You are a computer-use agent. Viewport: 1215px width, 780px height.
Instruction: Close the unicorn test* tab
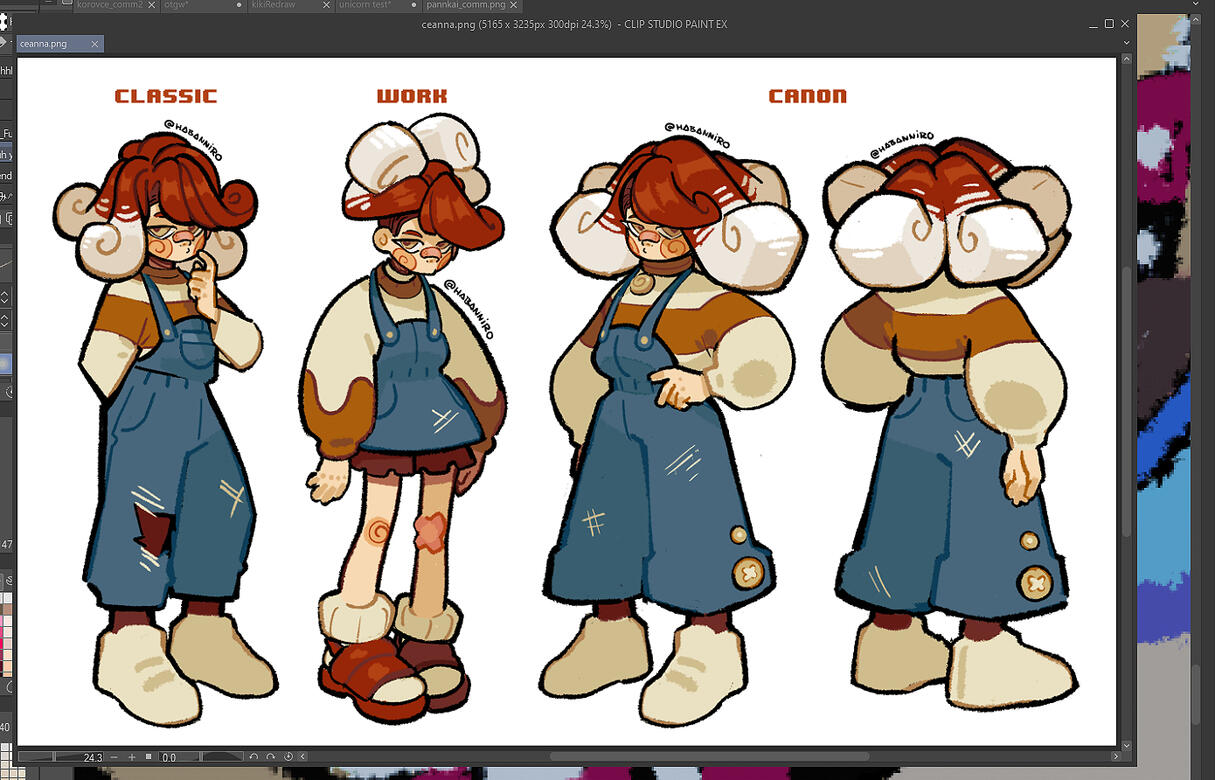pos(413,5)
